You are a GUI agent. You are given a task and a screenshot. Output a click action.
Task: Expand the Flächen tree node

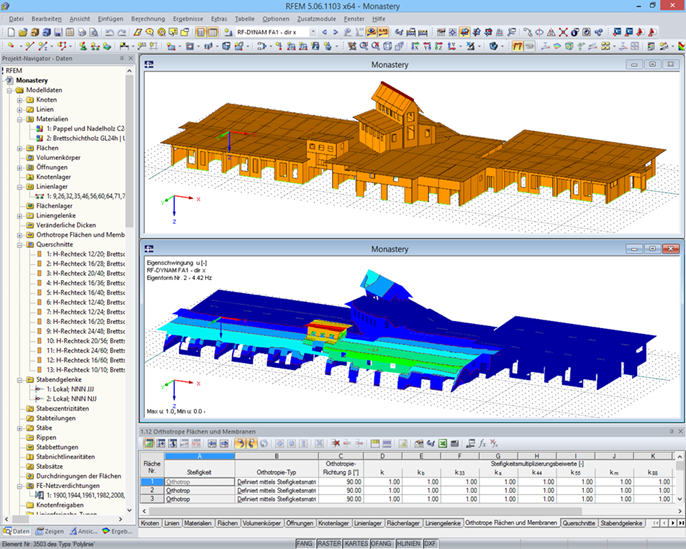20,148
